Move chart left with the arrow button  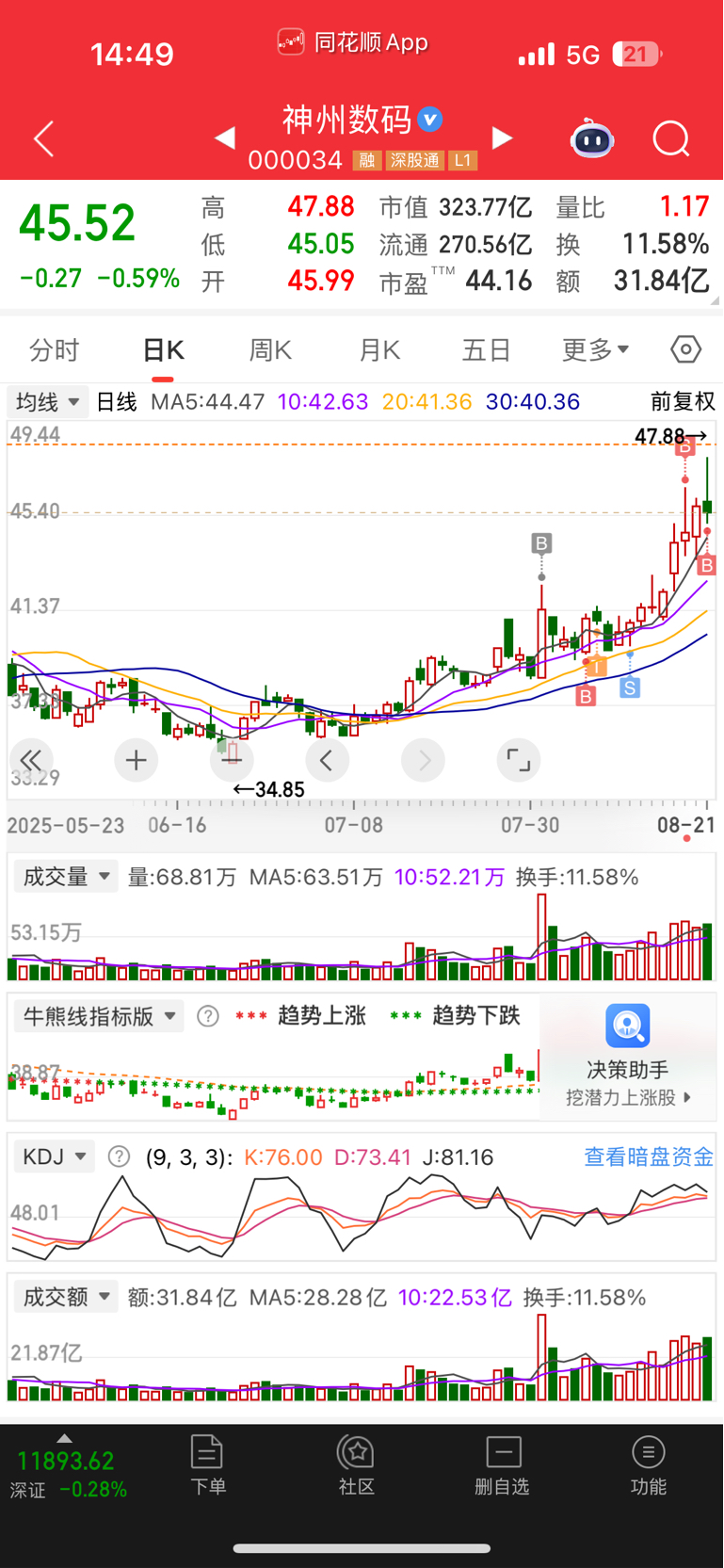click(x=328, y=760)
